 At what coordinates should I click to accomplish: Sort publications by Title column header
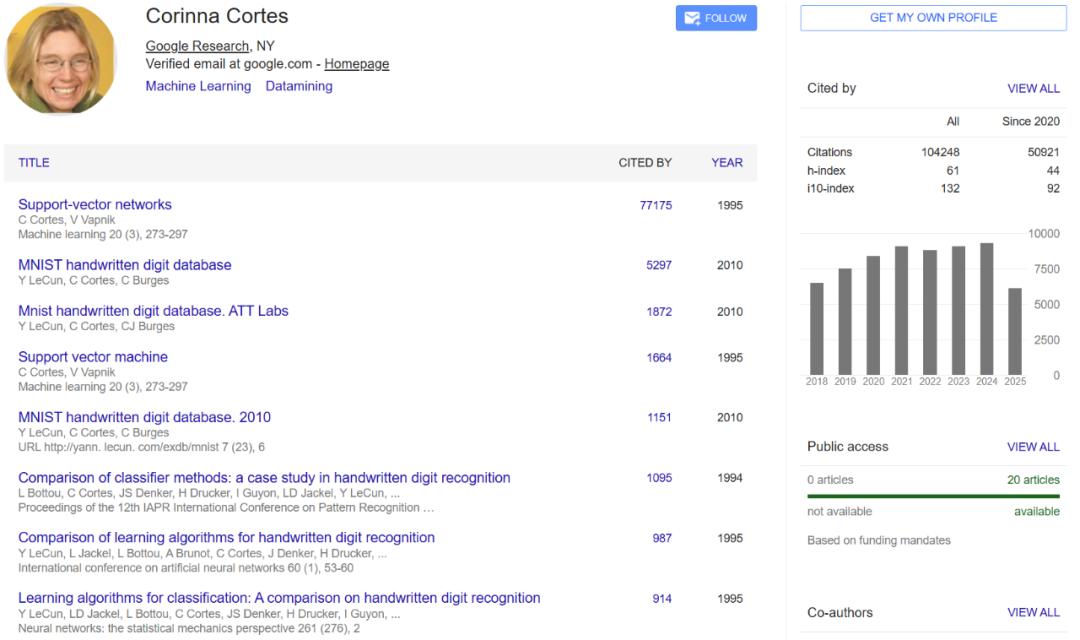coord(34,163)
